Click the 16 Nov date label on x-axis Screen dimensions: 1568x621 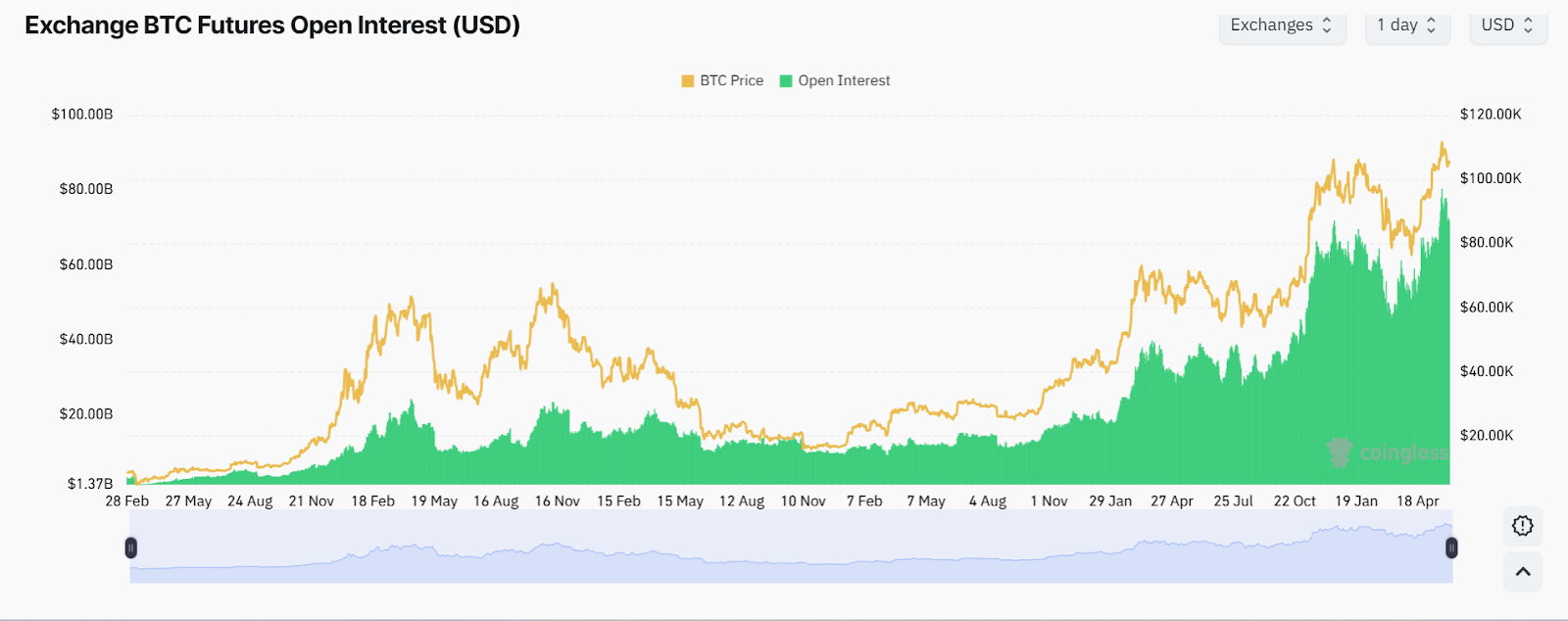point(557,502)
